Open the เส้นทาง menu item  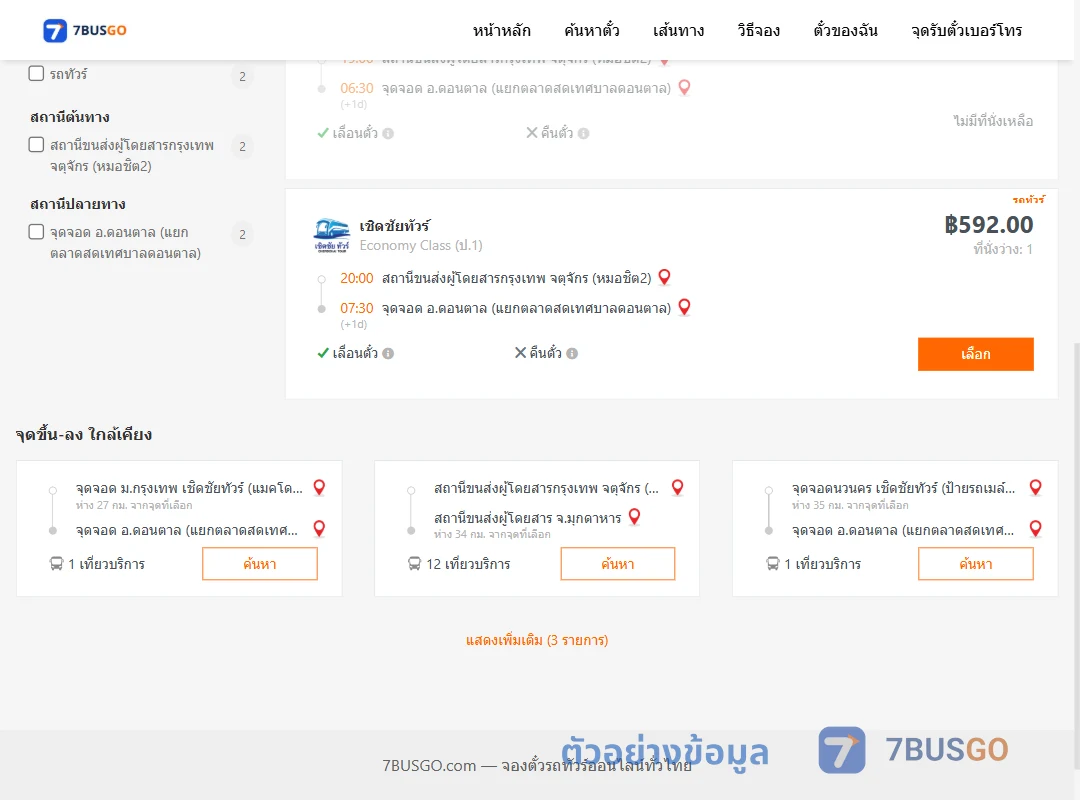click(x=678, y=30)
